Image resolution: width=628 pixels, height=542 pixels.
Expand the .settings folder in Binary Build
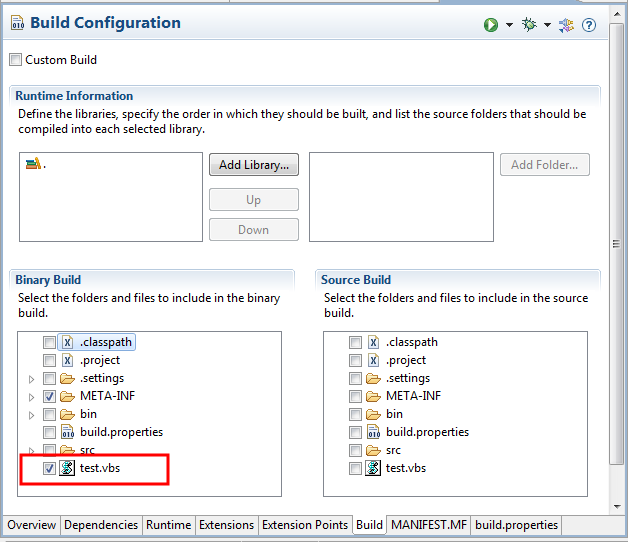tap(32, 379)
